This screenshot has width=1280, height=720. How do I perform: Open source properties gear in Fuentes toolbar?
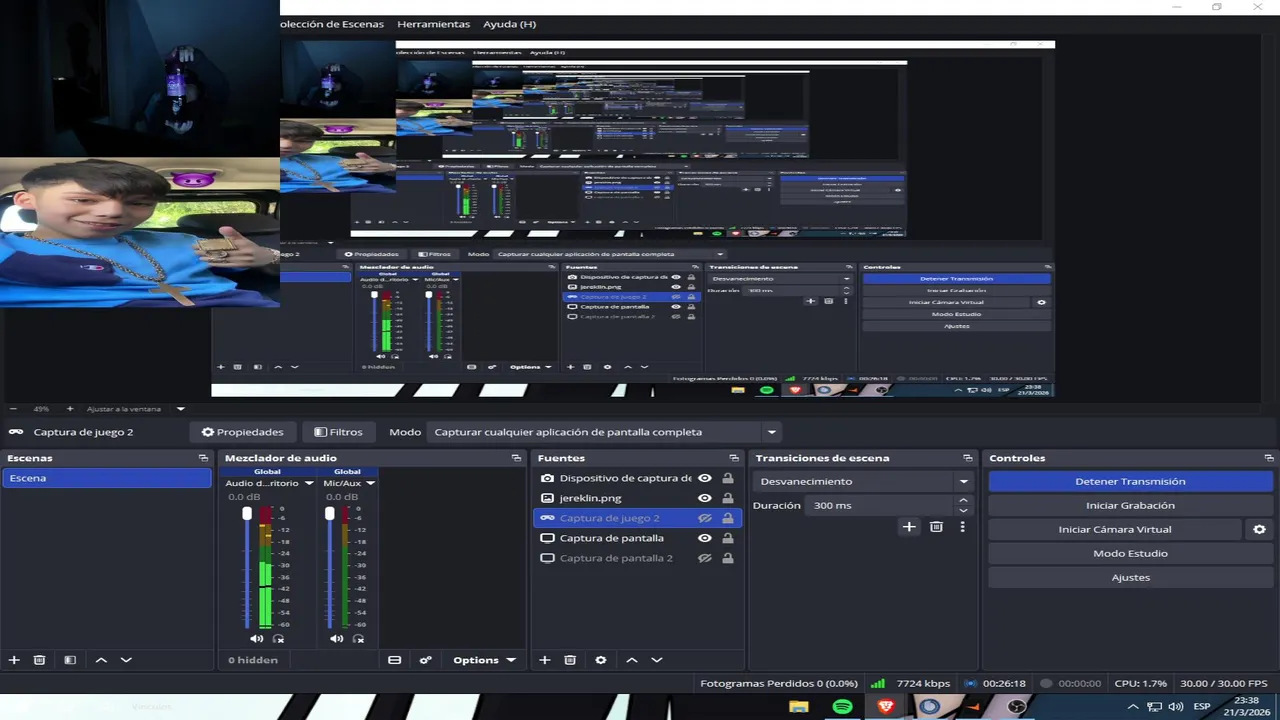[601, 660]
